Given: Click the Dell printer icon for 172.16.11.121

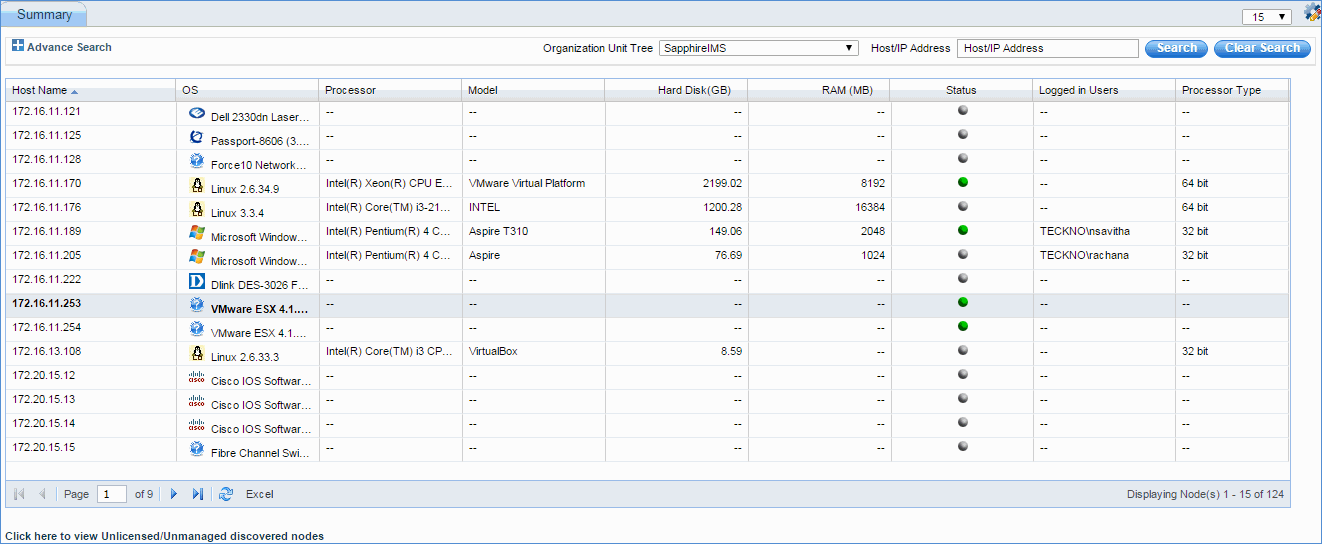Looking at the screenshot, I should (197, 114).
